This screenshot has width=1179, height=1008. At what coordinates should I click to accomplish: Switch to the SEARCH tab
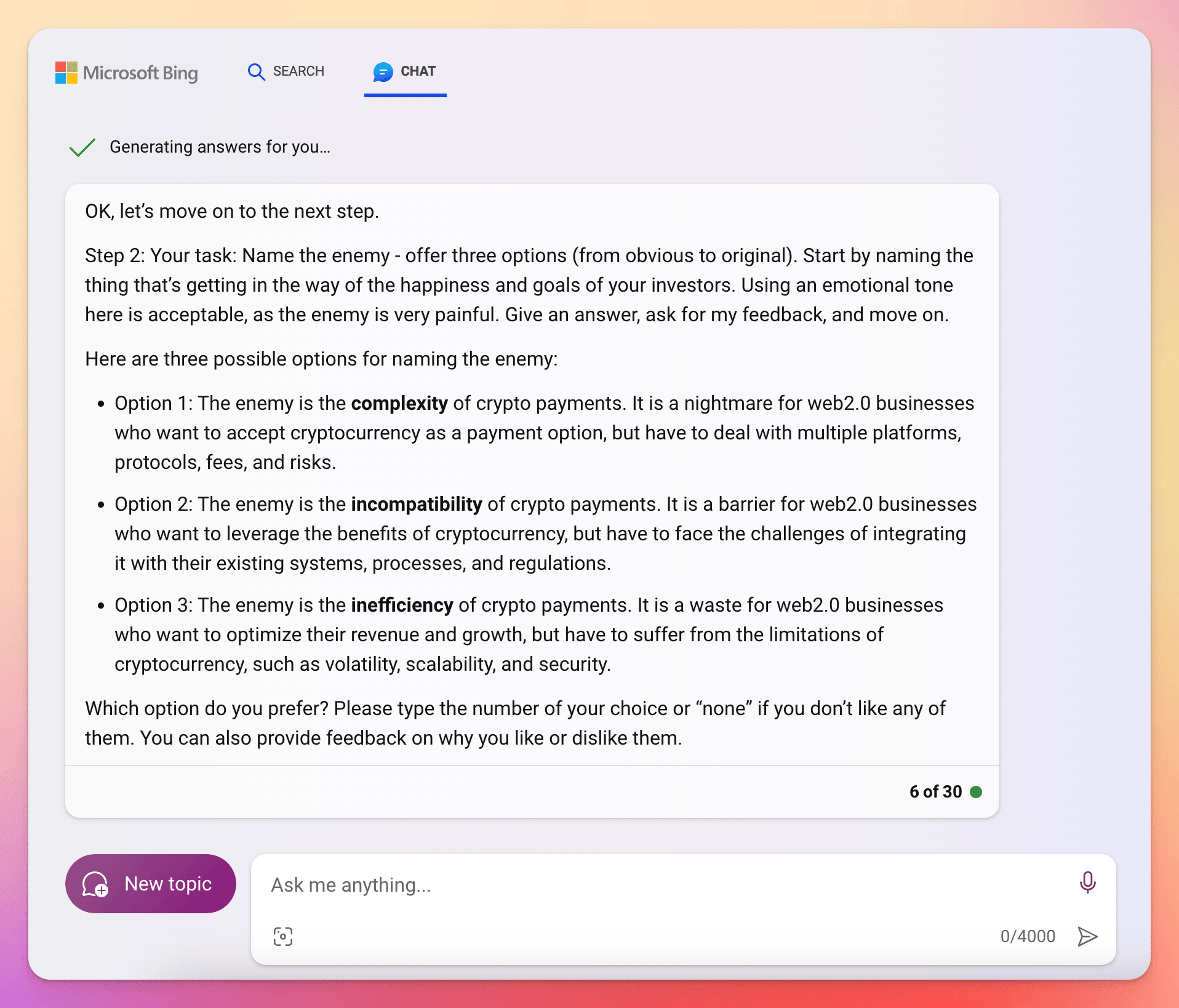(286, 71)
